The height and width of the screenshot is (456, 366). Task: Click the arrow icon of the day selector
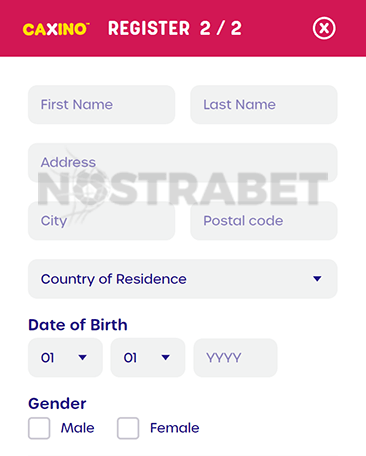click(x=82, y=358)
